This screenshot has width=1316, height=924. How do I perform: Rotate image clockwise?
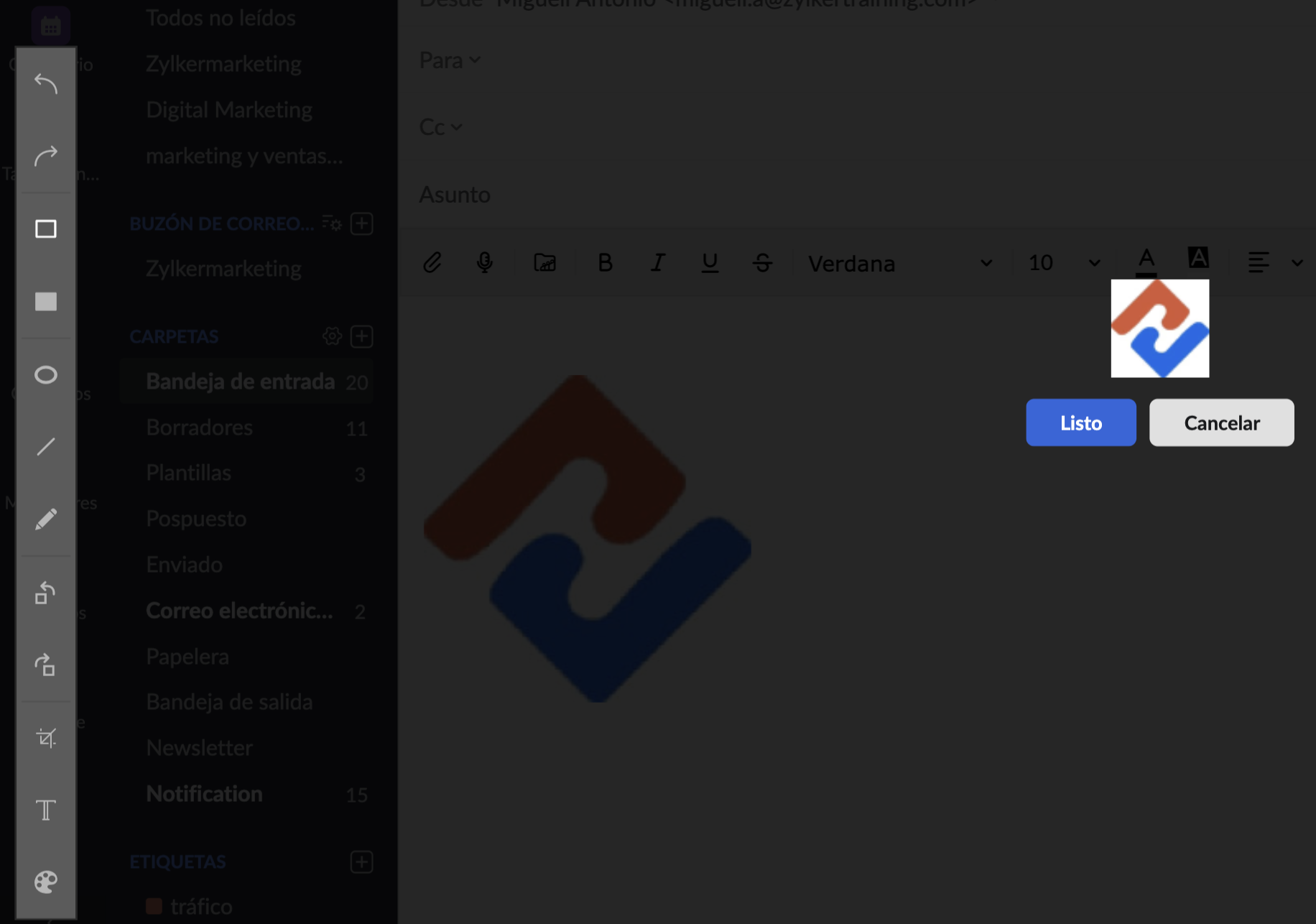tap(46, 665)
